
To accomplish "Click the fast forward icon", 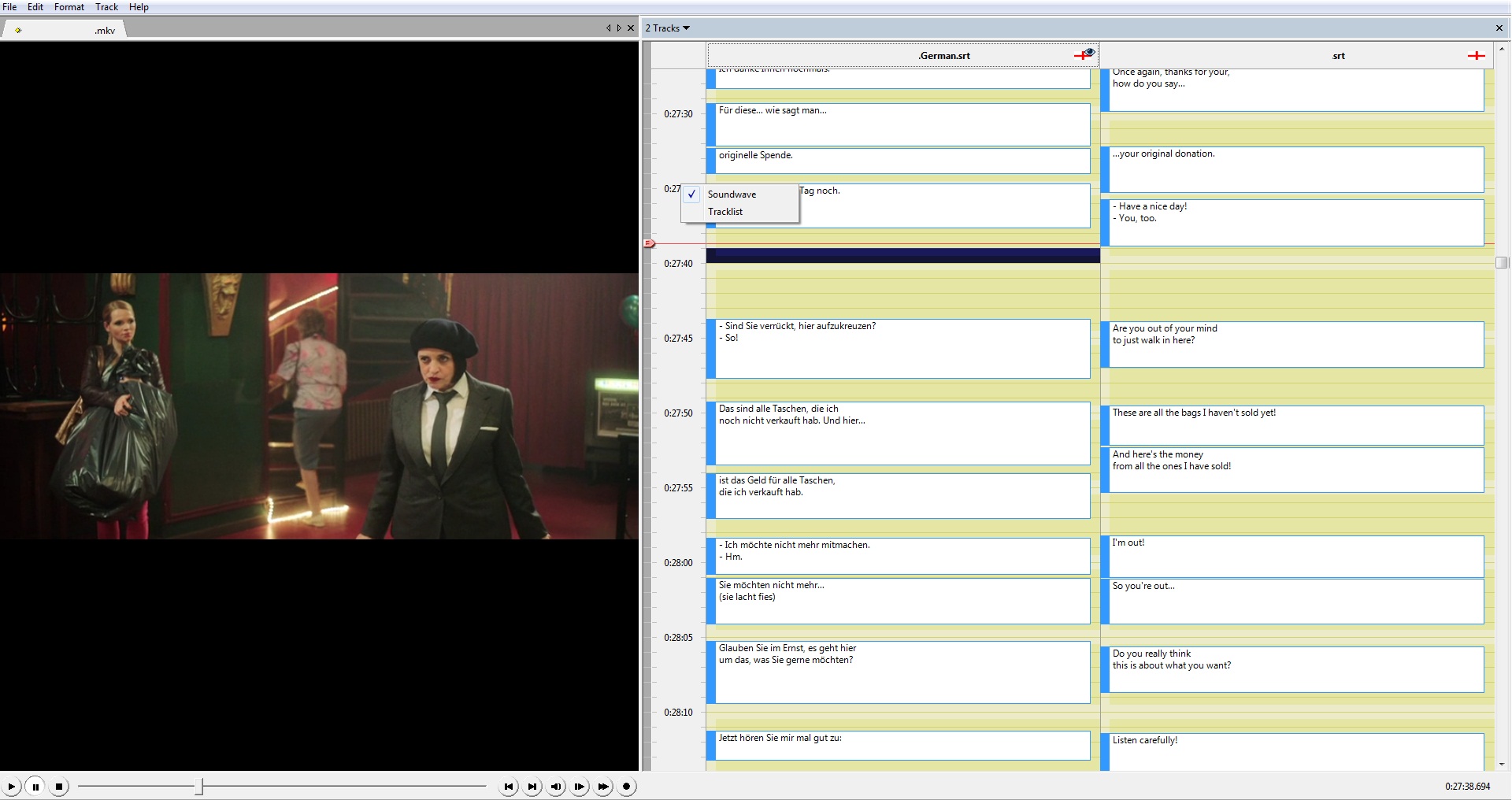I will (603, 787).
